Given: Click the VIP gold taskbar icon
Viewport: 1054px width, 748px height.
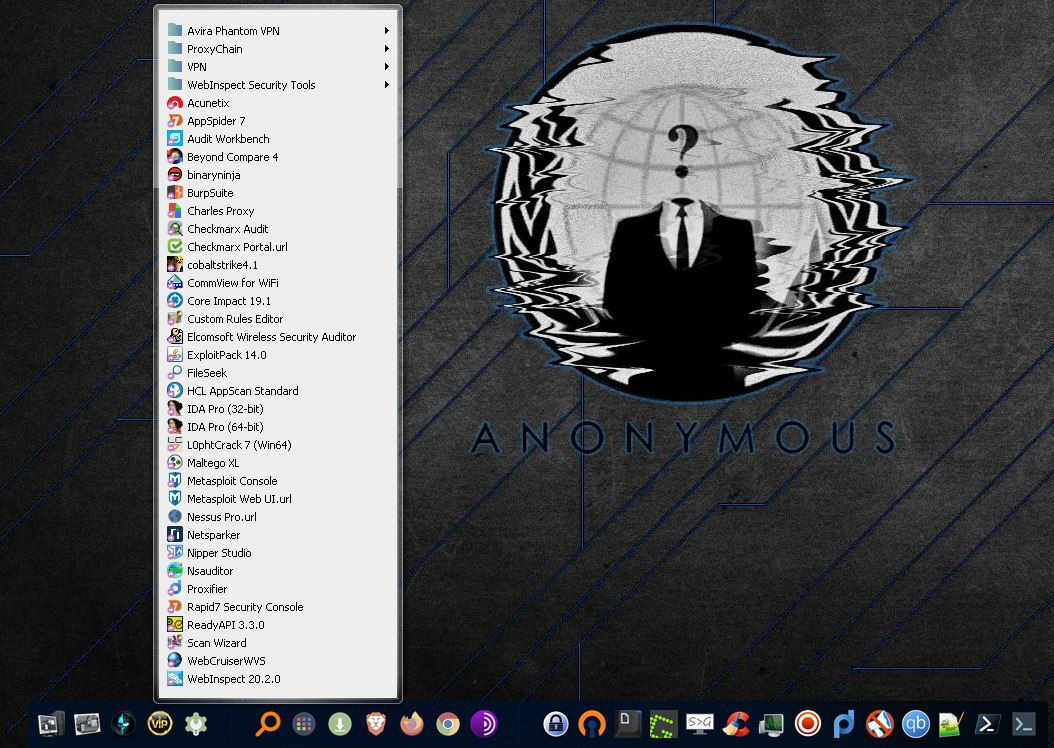Looking at the screenshot, I should 160,724.
